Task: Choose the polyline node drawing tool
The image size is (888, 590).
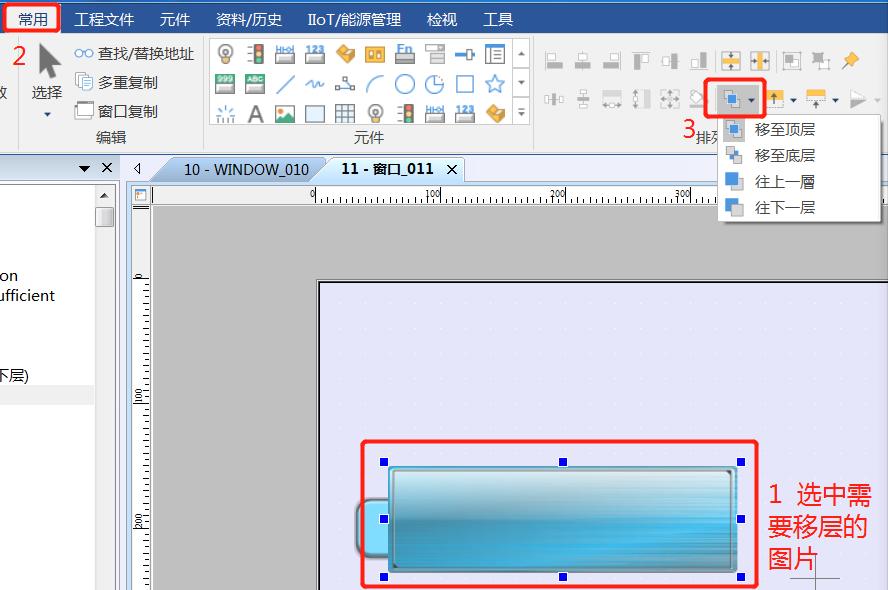Action: (x=344, y=84)
